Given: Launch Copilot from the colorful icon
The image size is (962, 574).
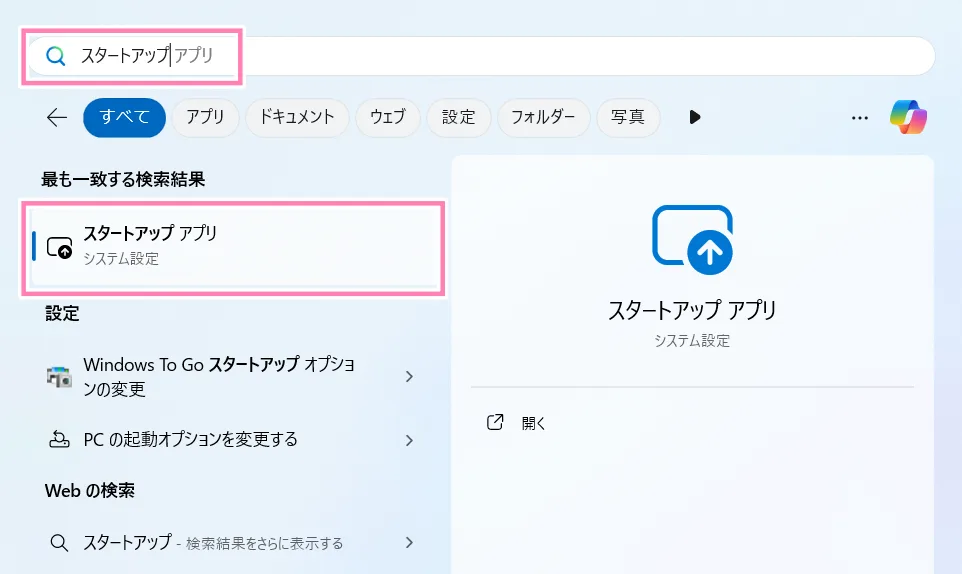Looking at the screenshot, I should [x=908, y=117].
